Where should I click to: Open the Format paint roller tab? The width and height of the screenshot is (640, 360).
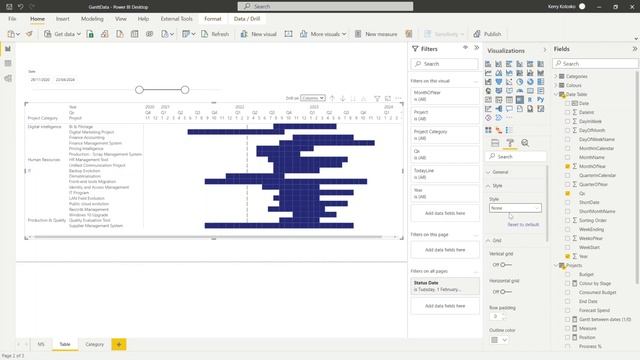[510, 143]
